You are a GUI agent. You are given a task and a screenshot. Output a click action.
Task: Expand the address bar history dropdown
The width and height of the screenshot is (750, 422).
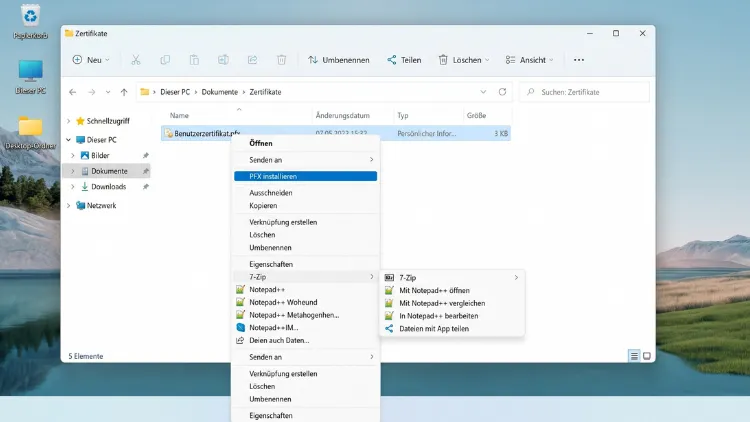pyautogui.click(x=483, y=92)
